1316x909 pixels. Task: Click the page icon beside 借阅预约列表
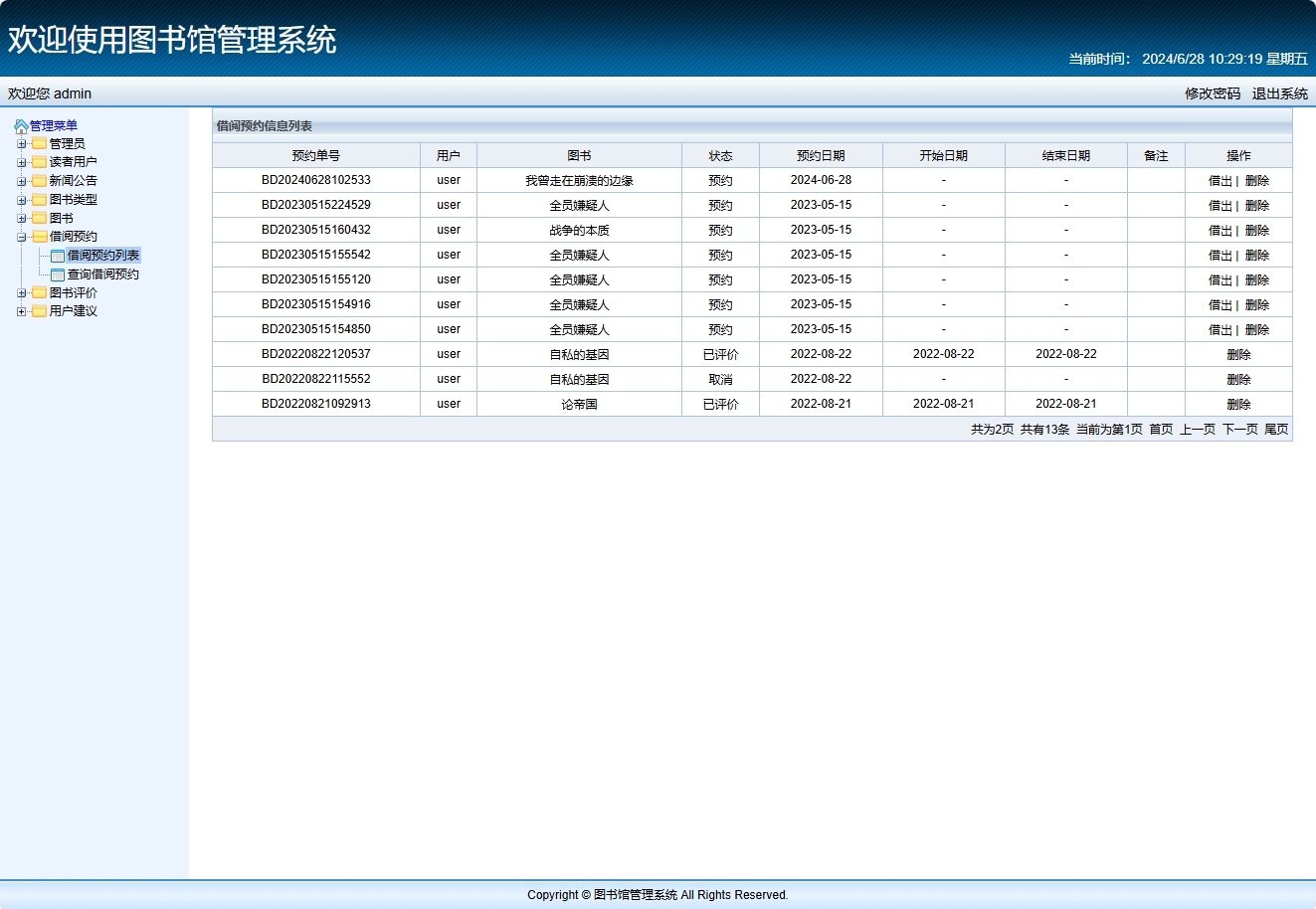[58, 257]
